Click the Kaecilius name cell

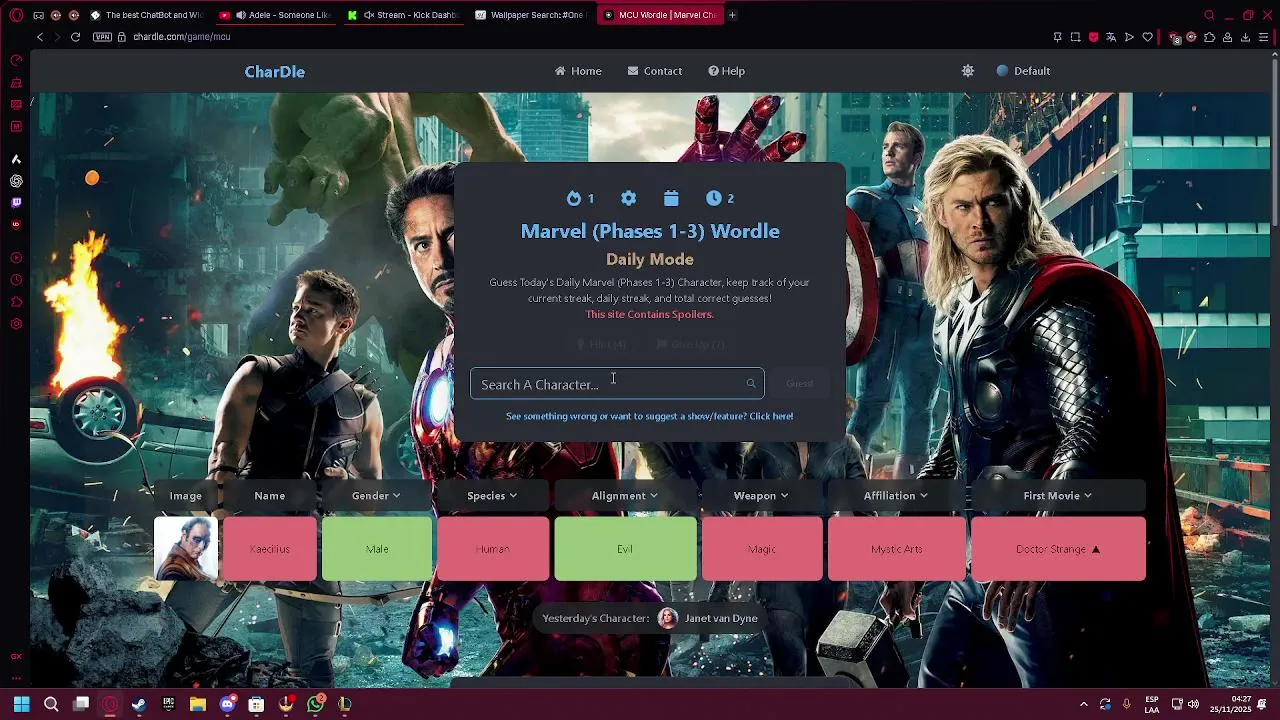[x=270, y=549]
